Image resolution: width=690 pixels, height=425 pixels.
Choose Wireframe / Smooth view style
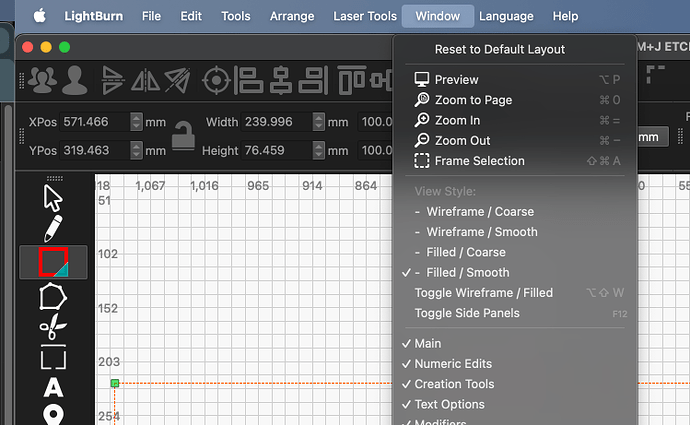[481, 232]
